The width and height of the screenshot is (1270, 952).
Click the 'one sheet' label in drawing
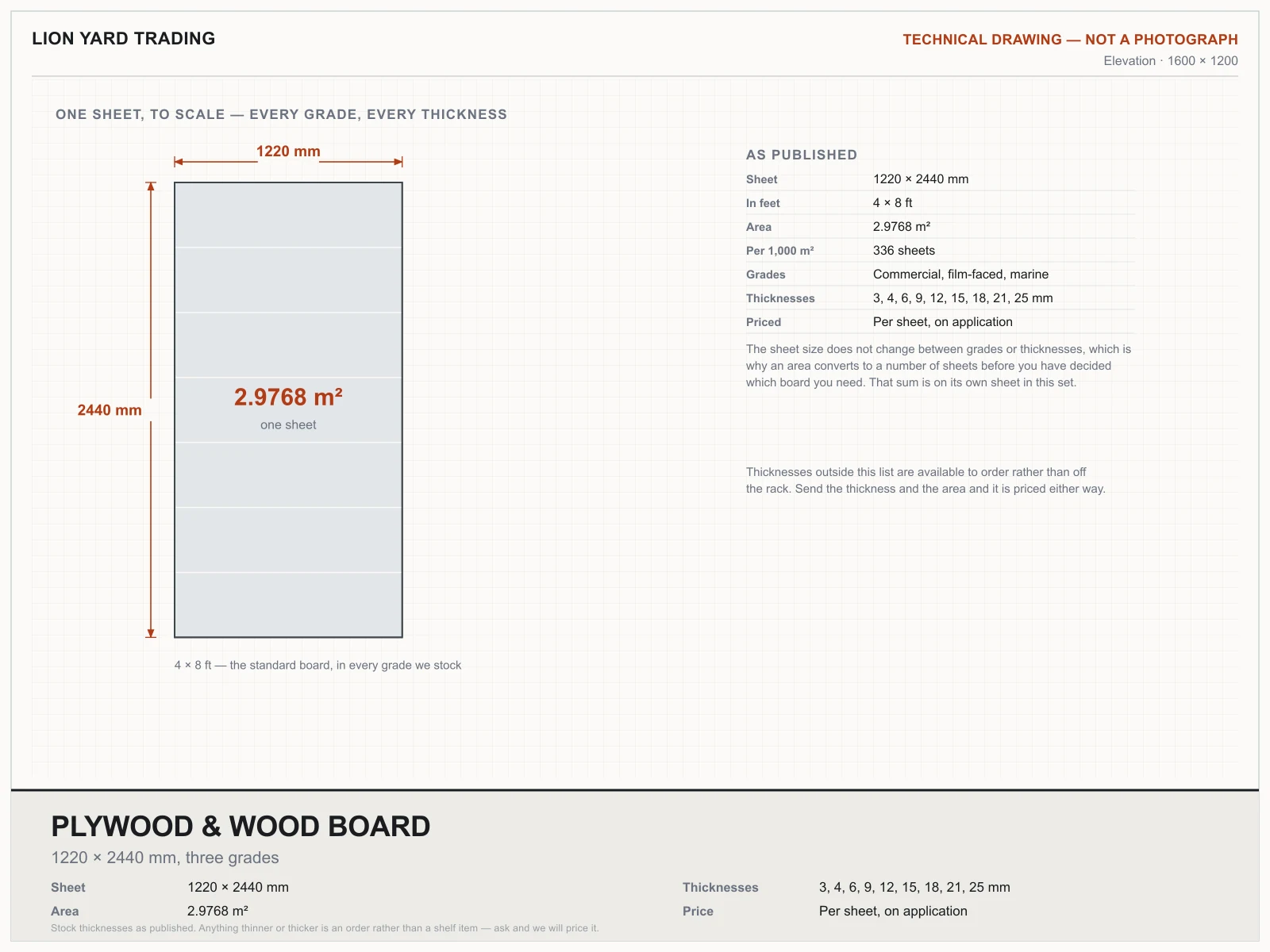pos(288,425)
